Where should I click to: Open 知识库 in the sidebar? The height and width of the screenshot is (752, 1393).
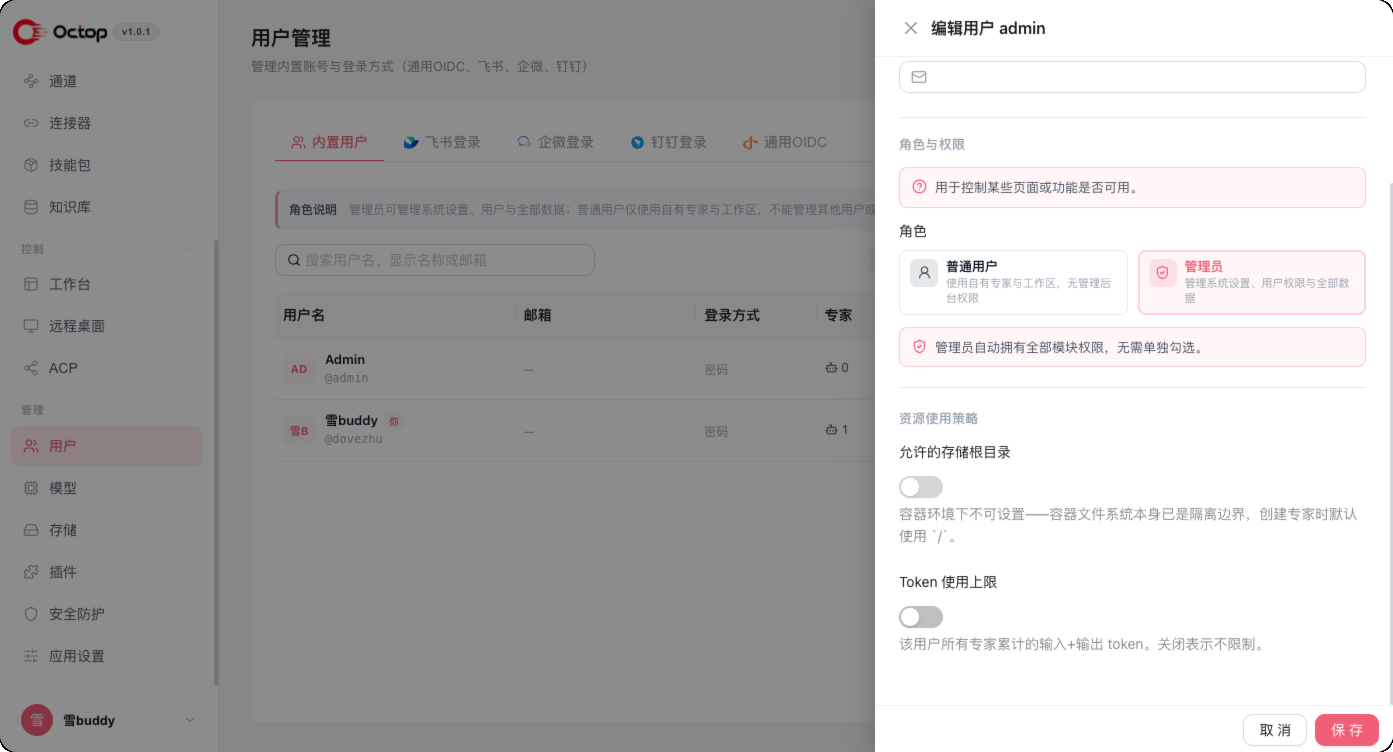click(106, 207)
